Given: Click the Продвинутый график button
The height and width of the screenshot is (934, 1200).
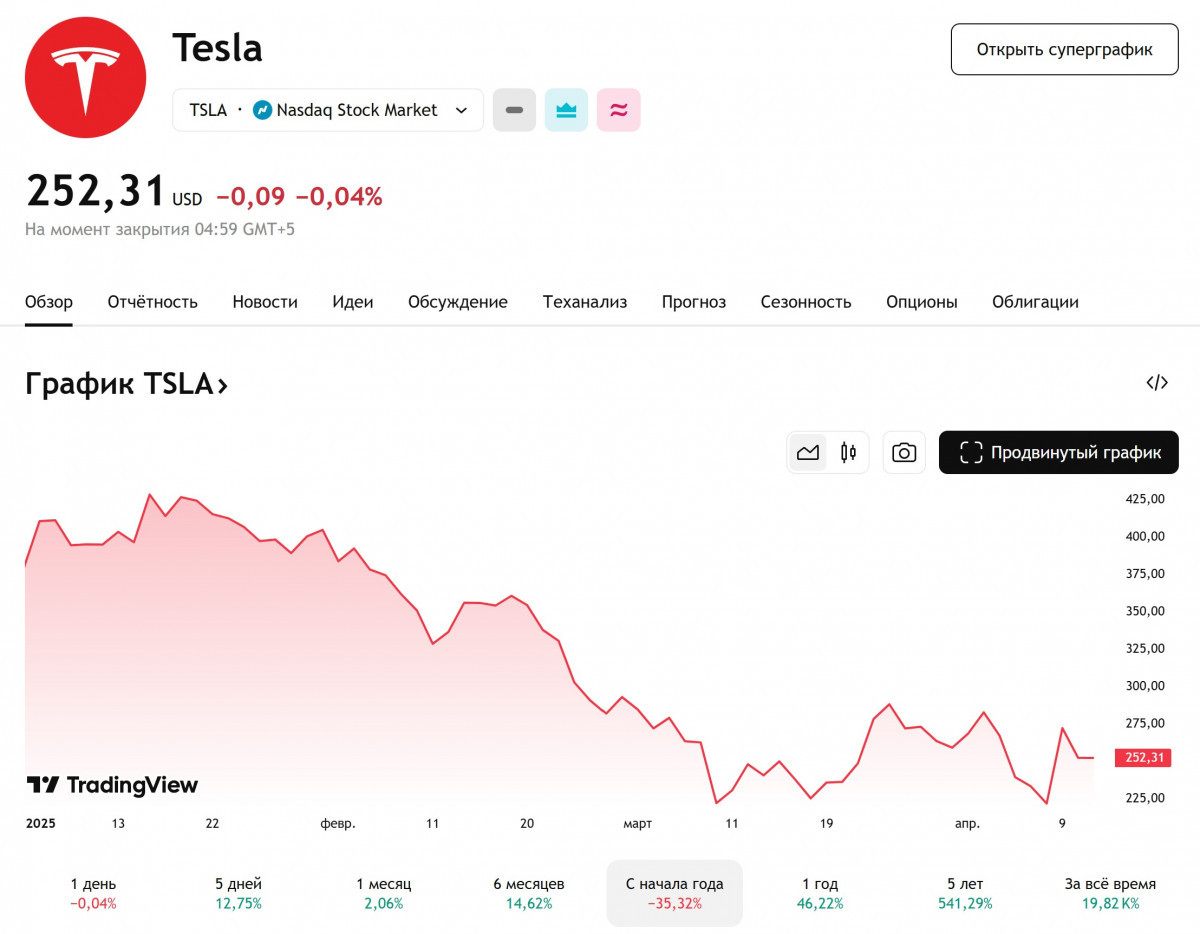Looking at the screenshot, I should click(x=1058, y=453).
